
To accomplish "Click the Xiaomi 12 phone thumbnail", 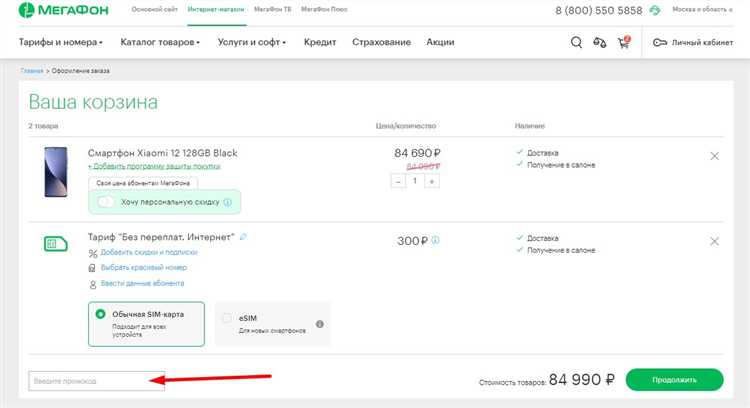I will [56, 172].
